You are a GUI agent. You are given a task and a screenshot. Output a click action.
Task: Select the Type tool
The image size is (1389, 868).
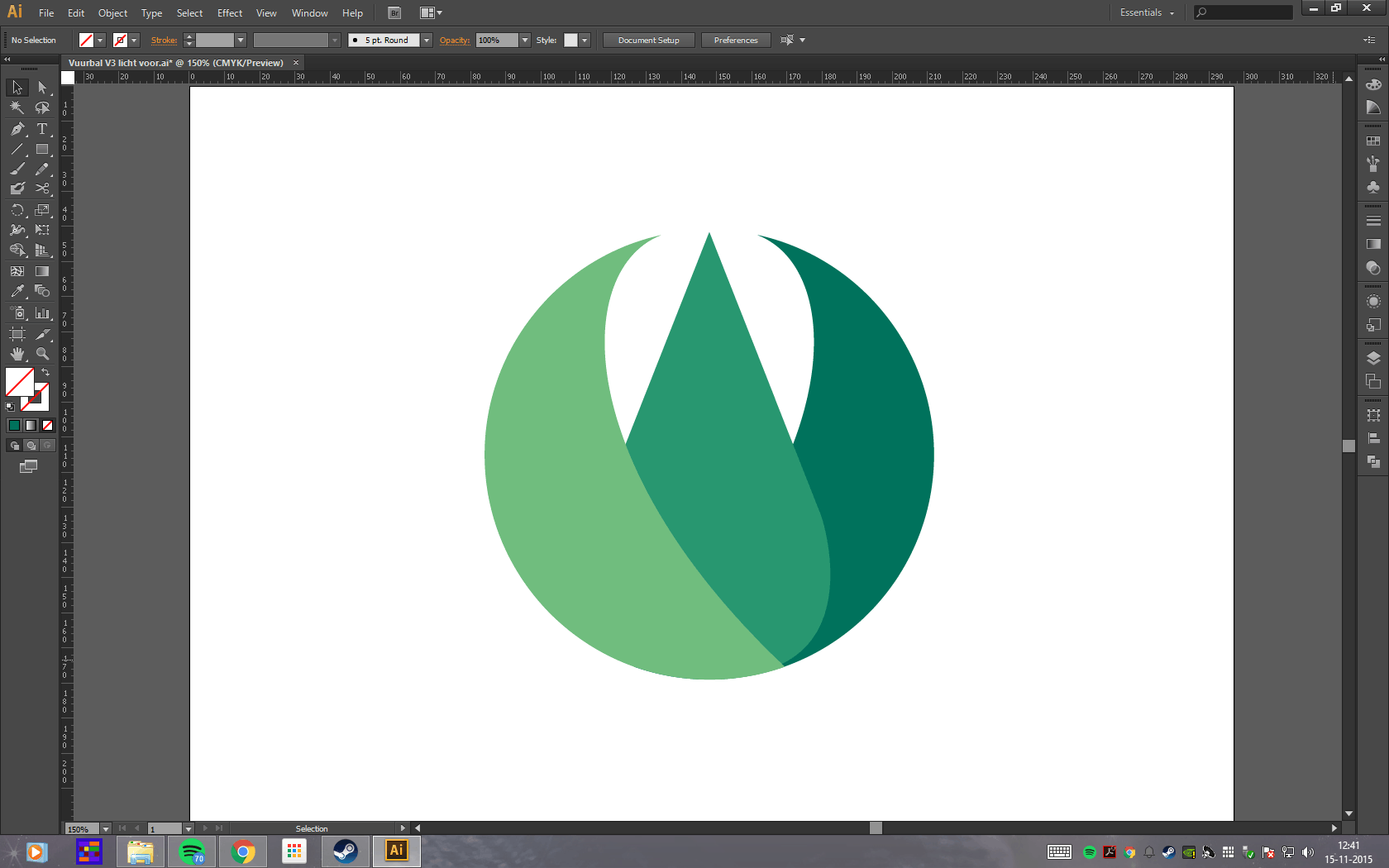tap(42, 129)
